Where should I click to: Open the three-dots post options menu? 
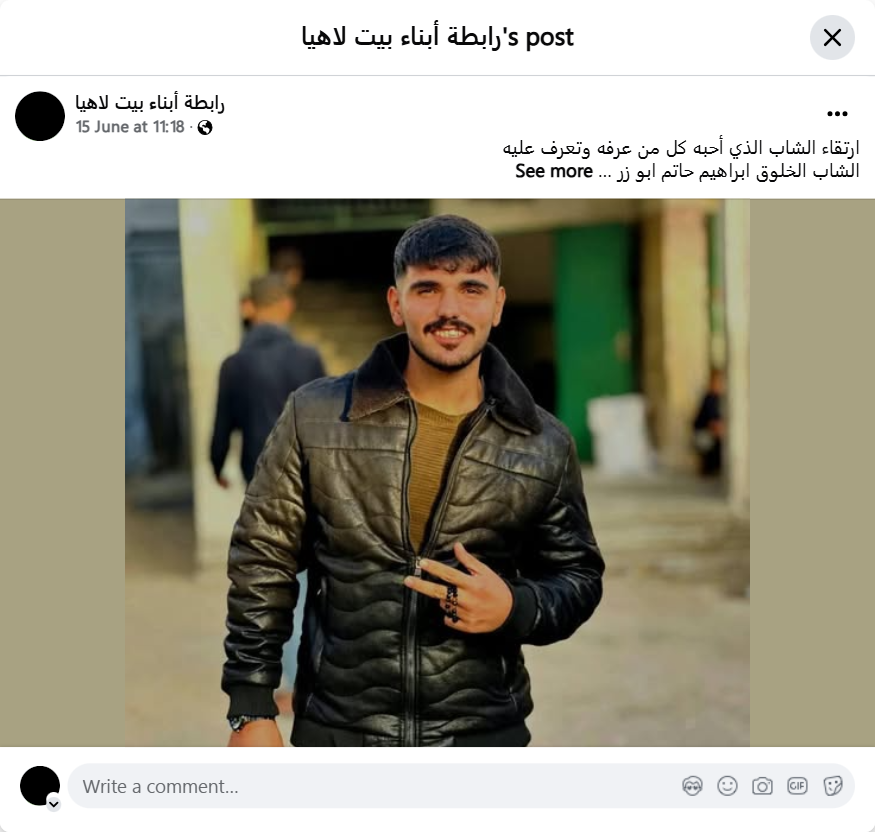tap(837, 114)
